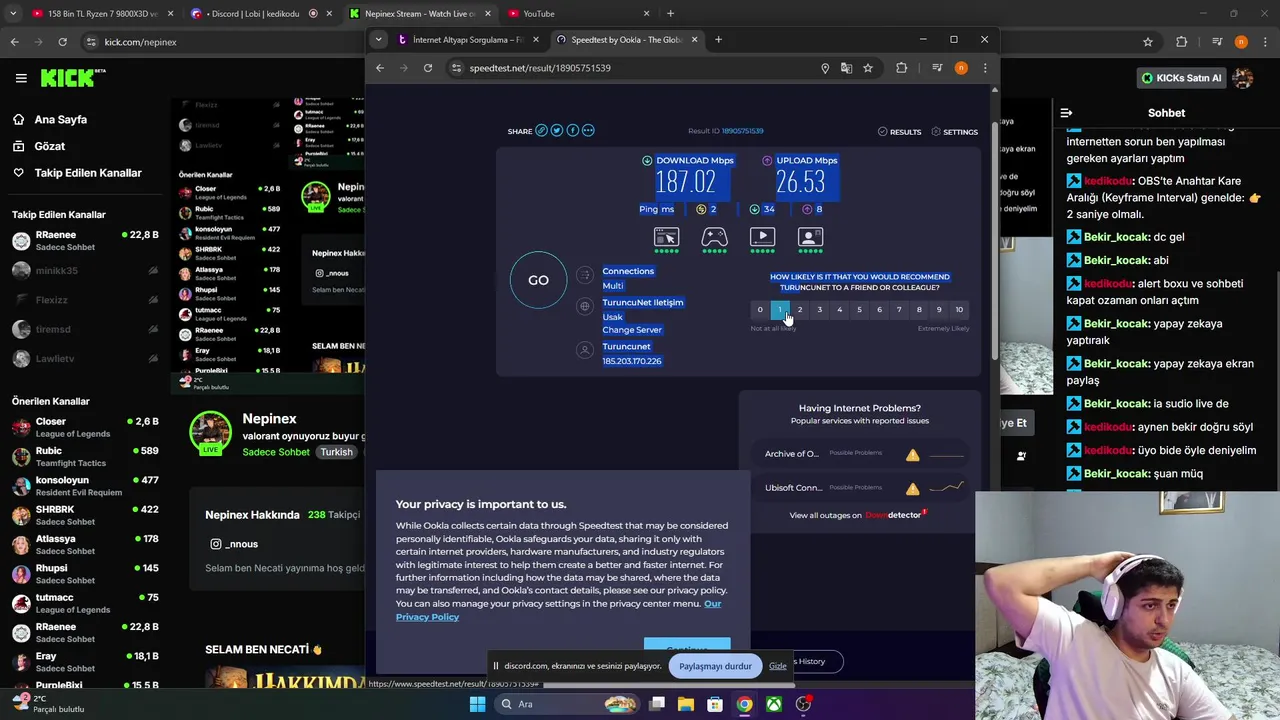The image size is (1280, 720).
Task: Open Chrome menu in the Kick window
Action: [1264, 42]
